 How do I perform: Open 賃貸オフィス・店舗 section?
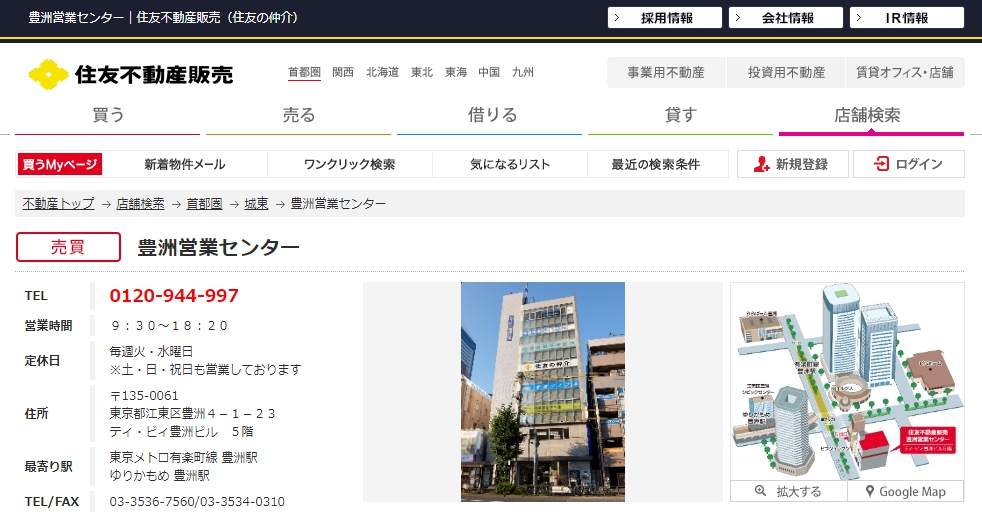[x=905, y=73]
